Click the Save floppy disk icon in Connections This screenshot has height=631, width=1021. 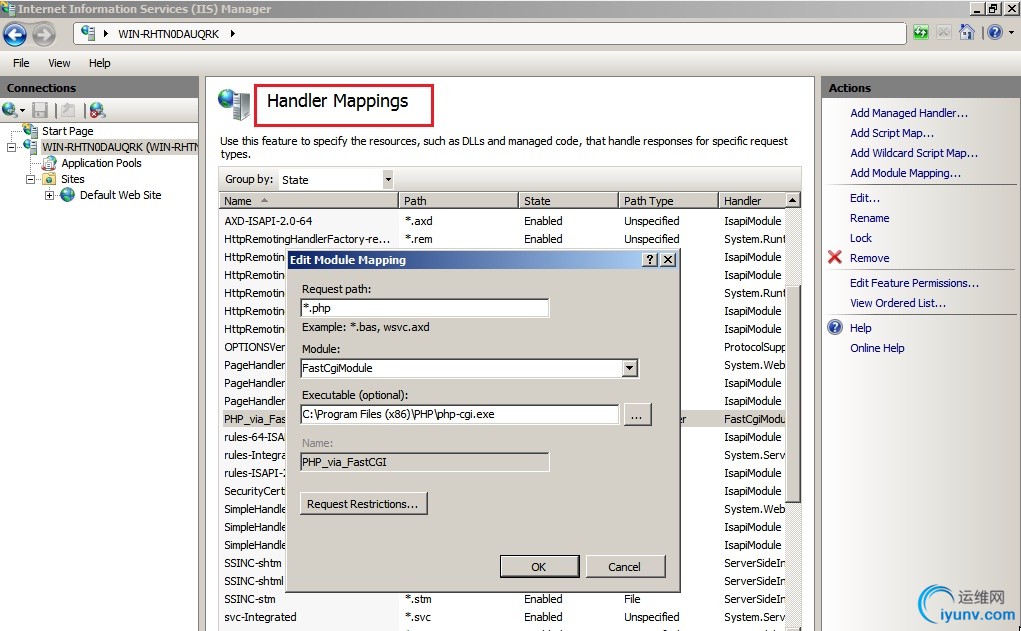point(40,110)
